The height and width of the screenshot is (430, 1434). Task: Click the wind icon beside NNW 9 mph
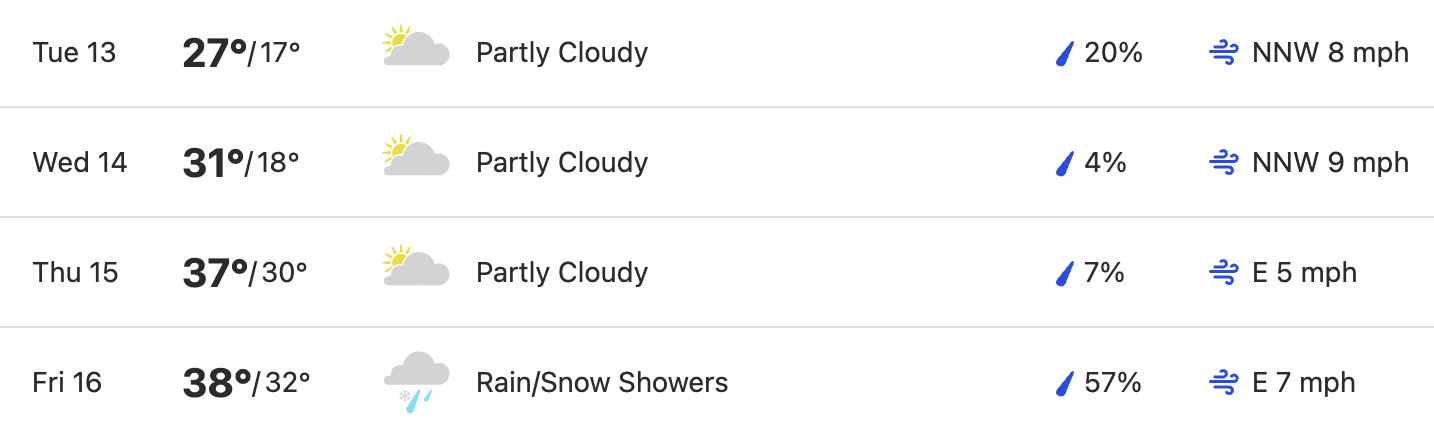(1224, 163)
